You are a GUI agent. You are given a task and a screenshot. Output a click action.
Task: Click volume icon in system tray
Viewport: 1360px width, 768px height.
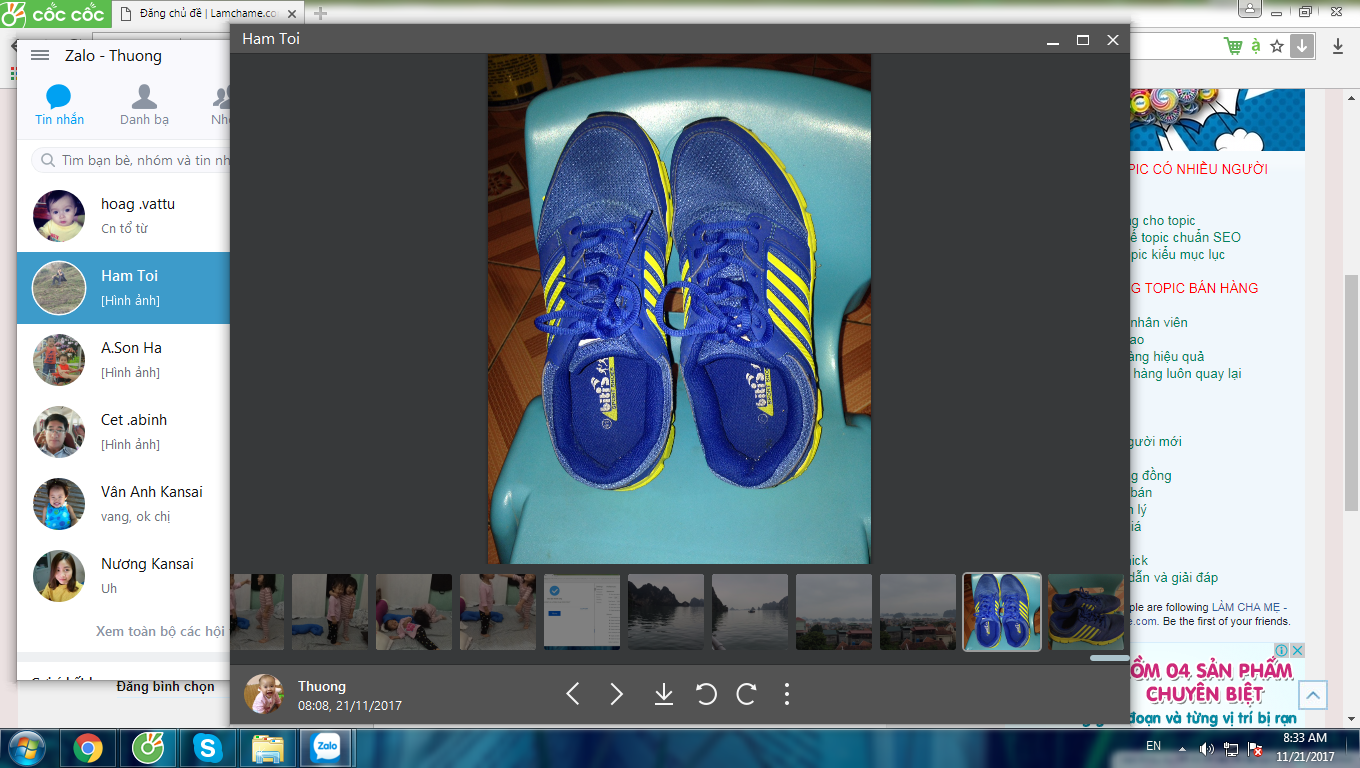pyautogui.click(x=1207, y=748)
